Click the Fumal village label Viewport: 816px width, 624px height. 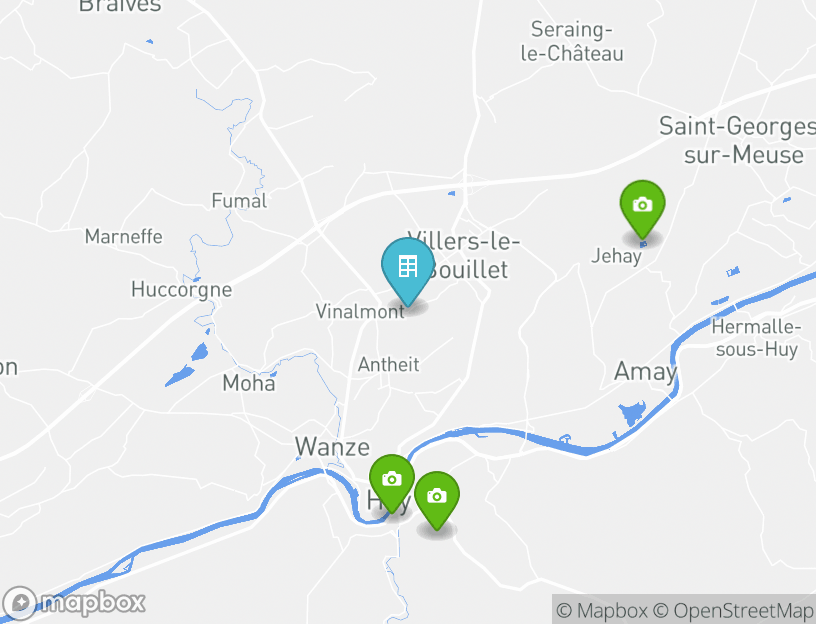click(x=239, y=201)
